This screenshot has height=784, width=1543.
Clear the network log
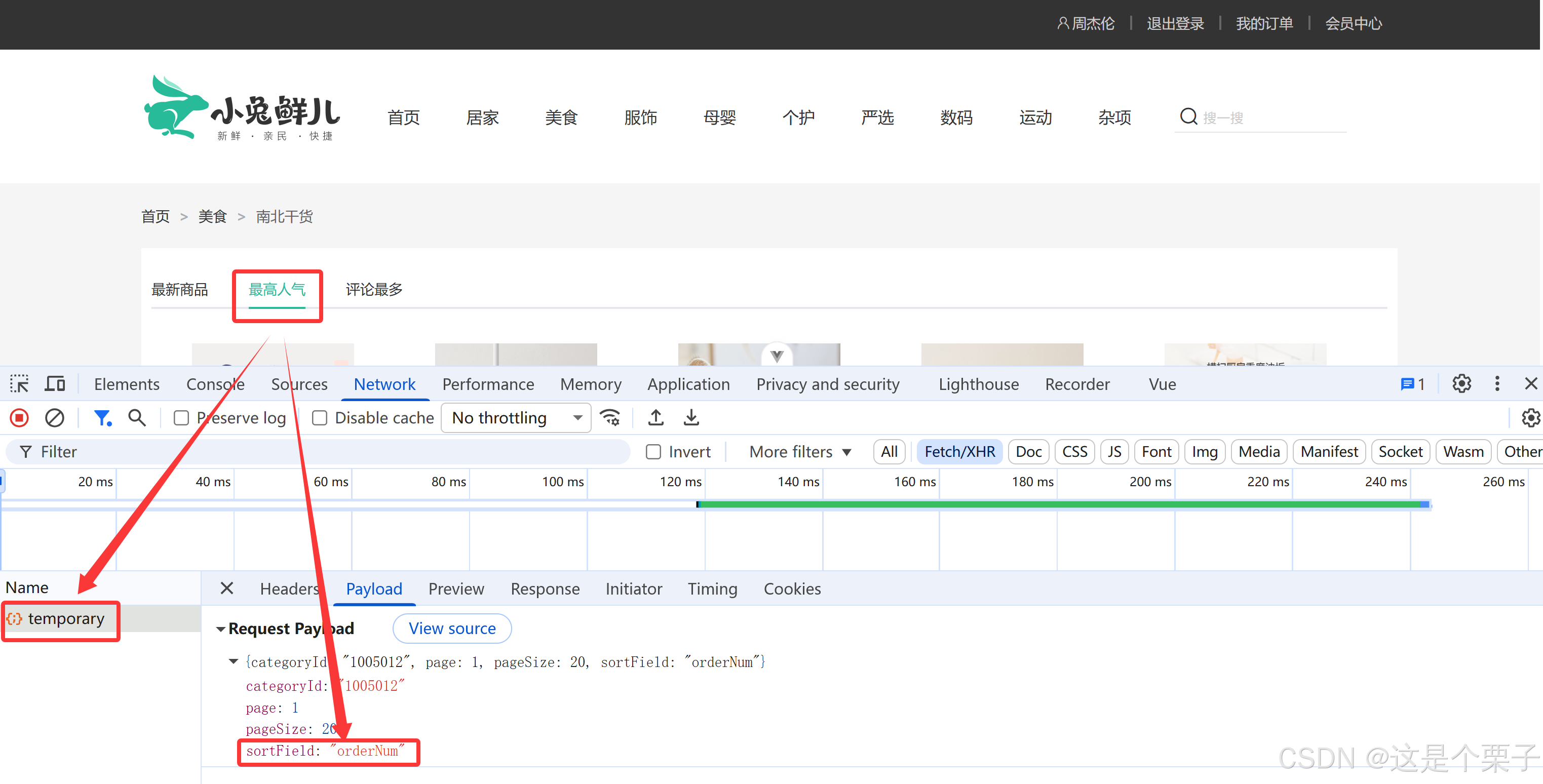55,417
